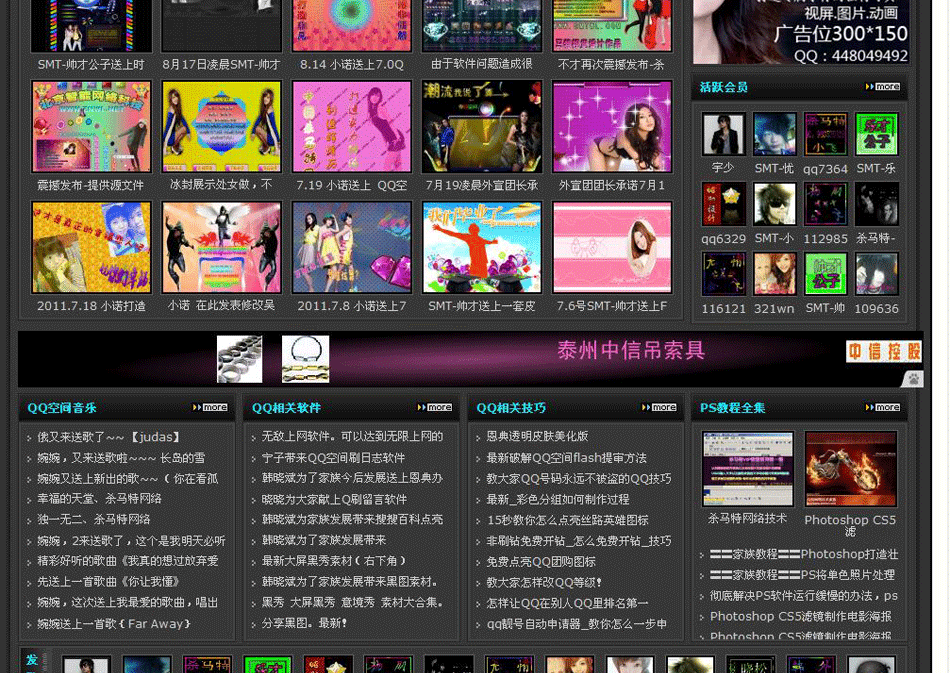Open member avatar labeled 116121
950x673 pixels.
coord(723,274)
